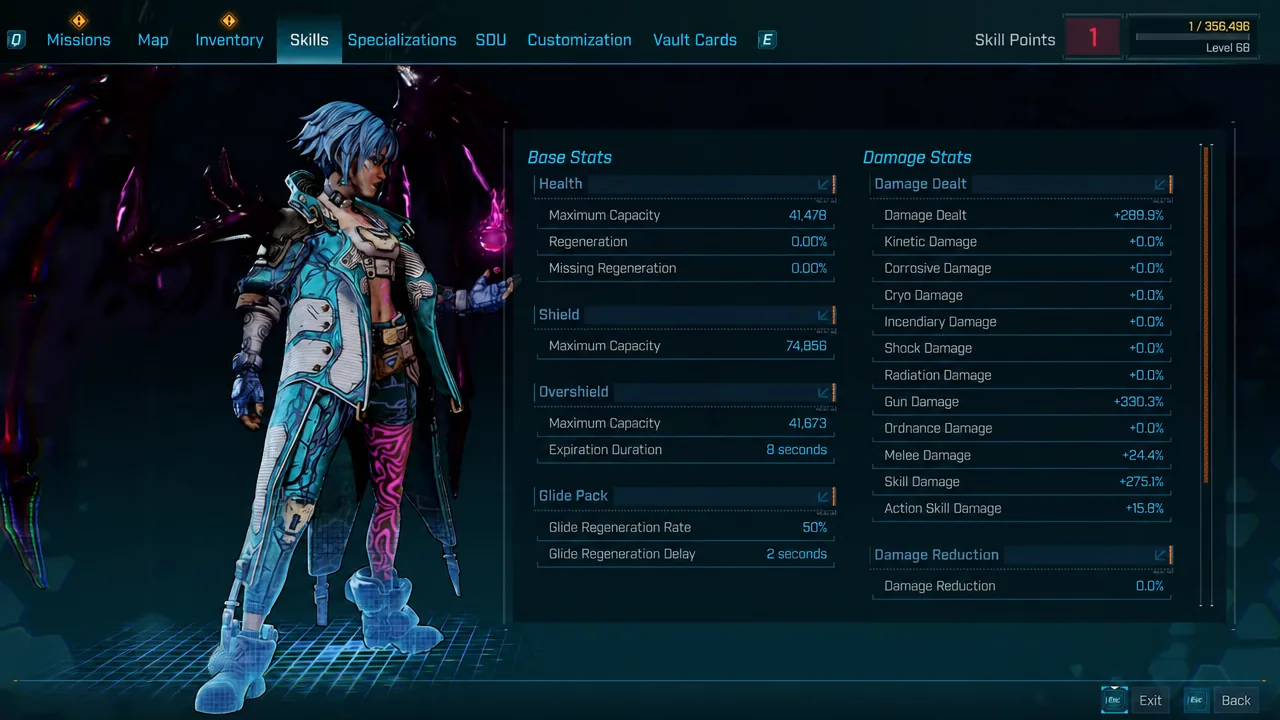Select the Overshield Maximum Capacity 41,673 row
Viewport: 1280px width, 720px height.
tap(686, 423)
